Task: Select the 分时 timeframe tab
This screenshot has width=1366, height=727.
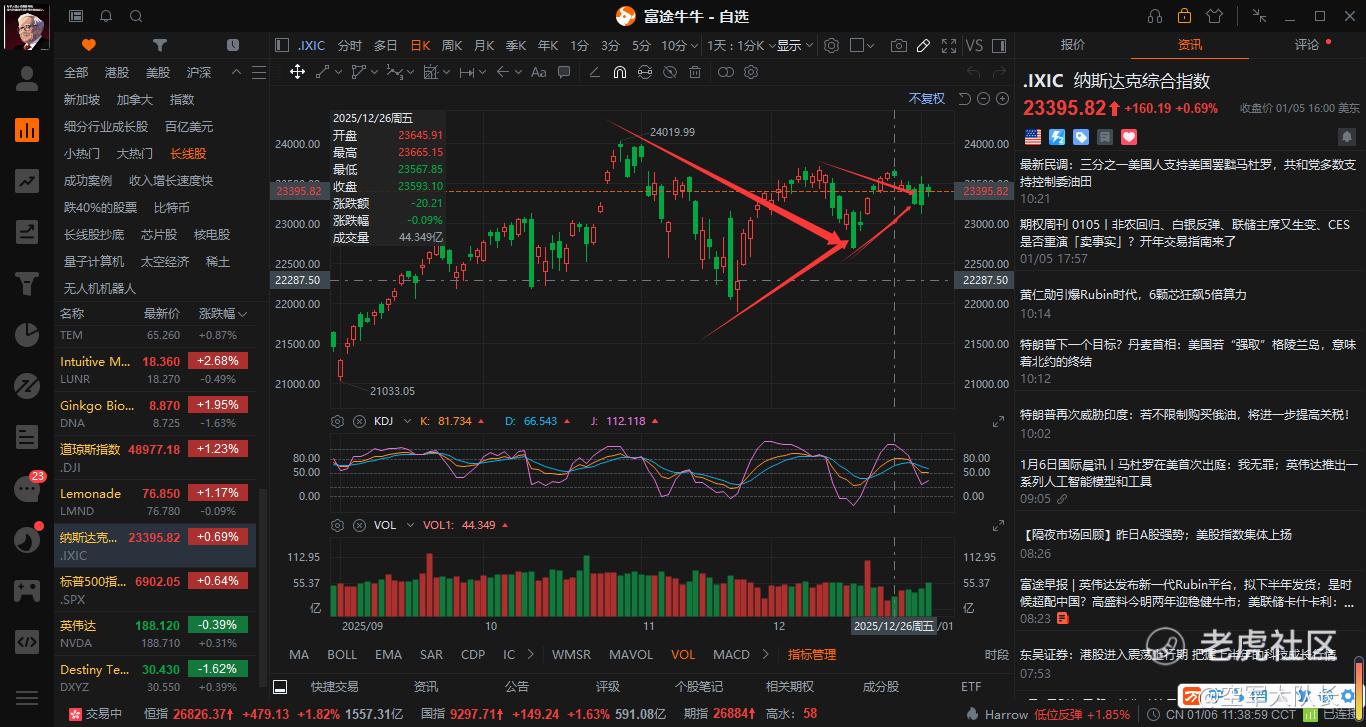Action: 349,45
